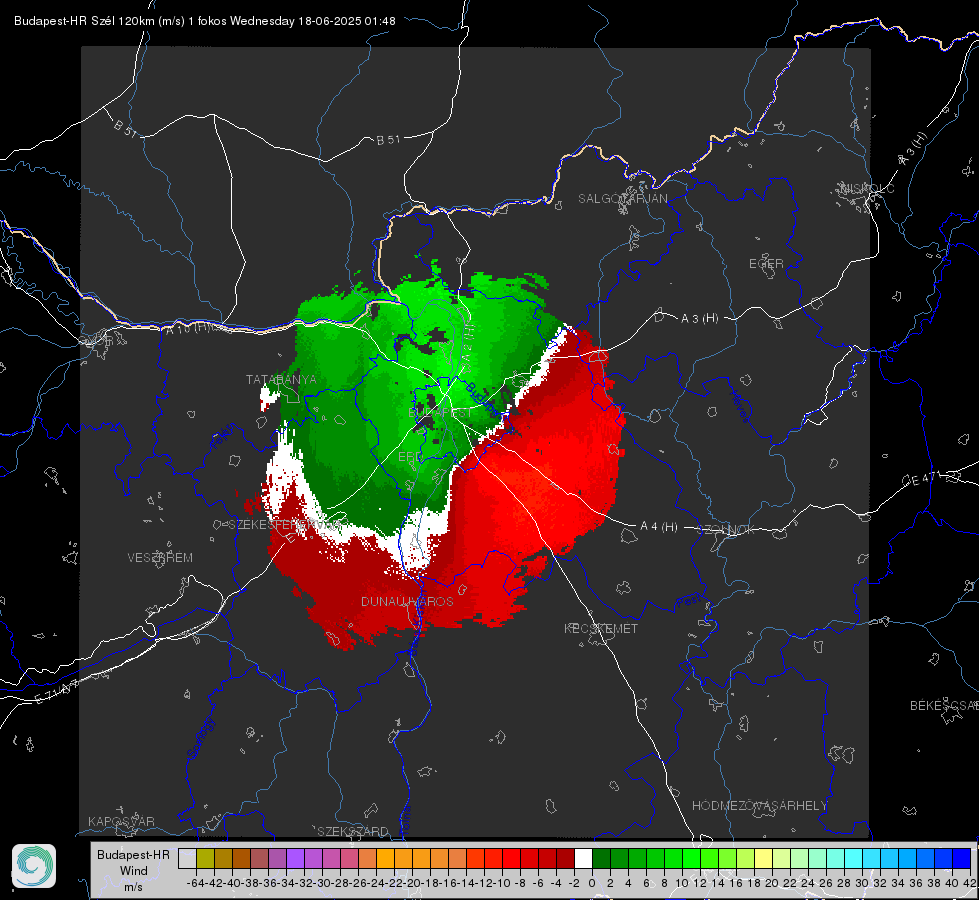This screenshot has width=979, height=900.
Task: Click the TATABANYA city label
Action: pos(281,379)
